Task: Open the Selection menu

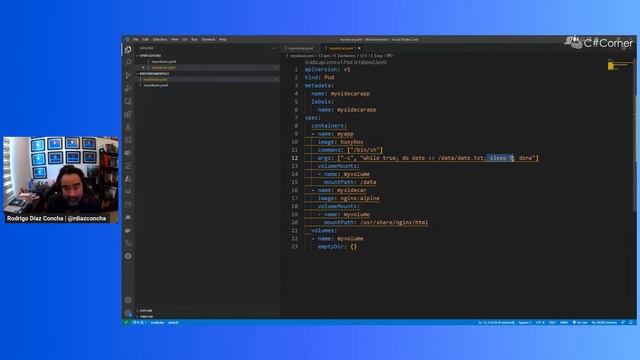Action: pyautogui.click(x=160, y=40)
